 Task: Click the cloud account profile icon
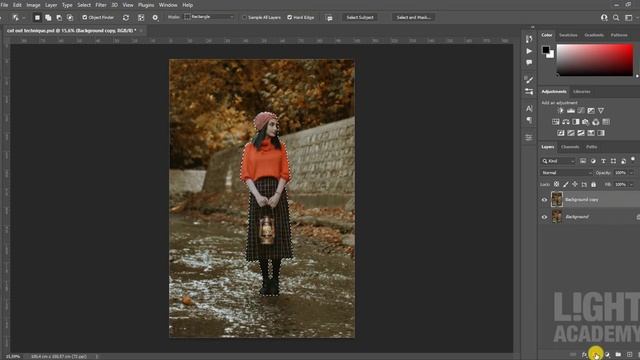tap(604, 18)
